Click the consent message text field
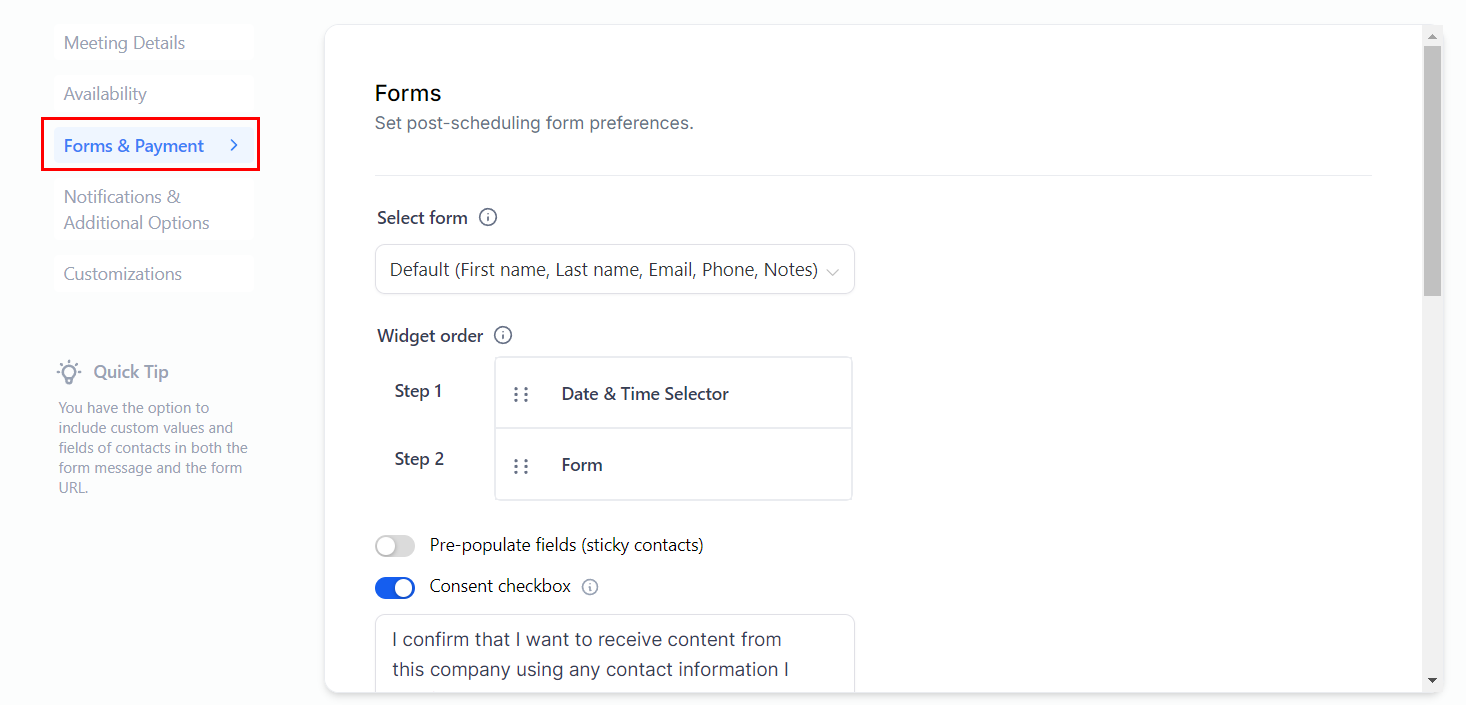 point(614,654)
